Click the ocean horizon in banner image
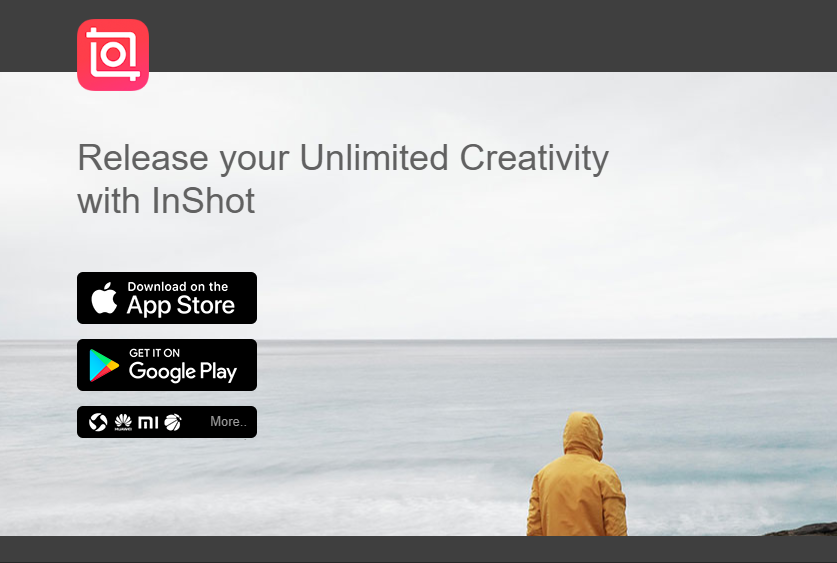The image size is (837, 563). tap(418, 339)
